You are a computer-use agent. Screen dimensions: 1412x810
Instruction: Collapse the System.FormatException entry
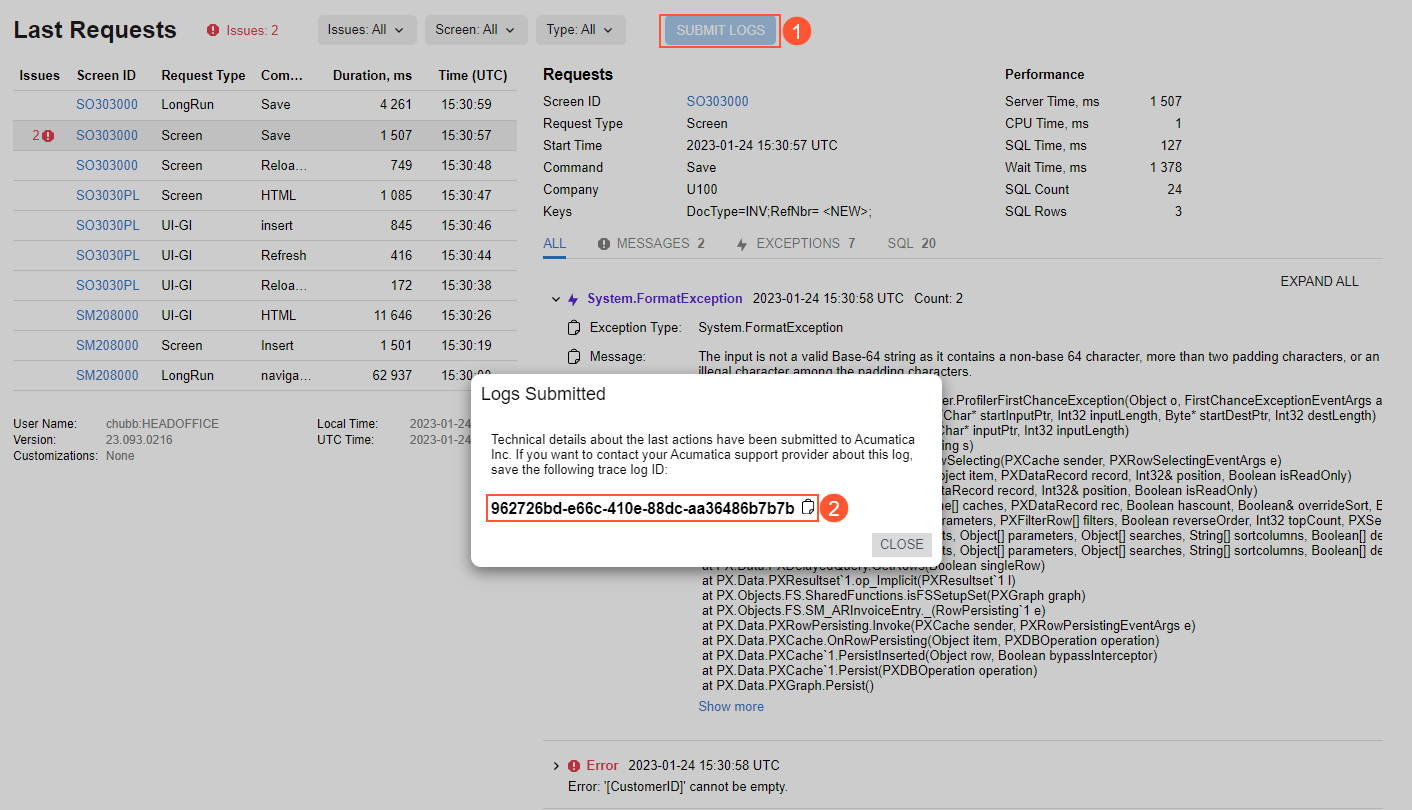pyautogui.click(x=556, y=299)
